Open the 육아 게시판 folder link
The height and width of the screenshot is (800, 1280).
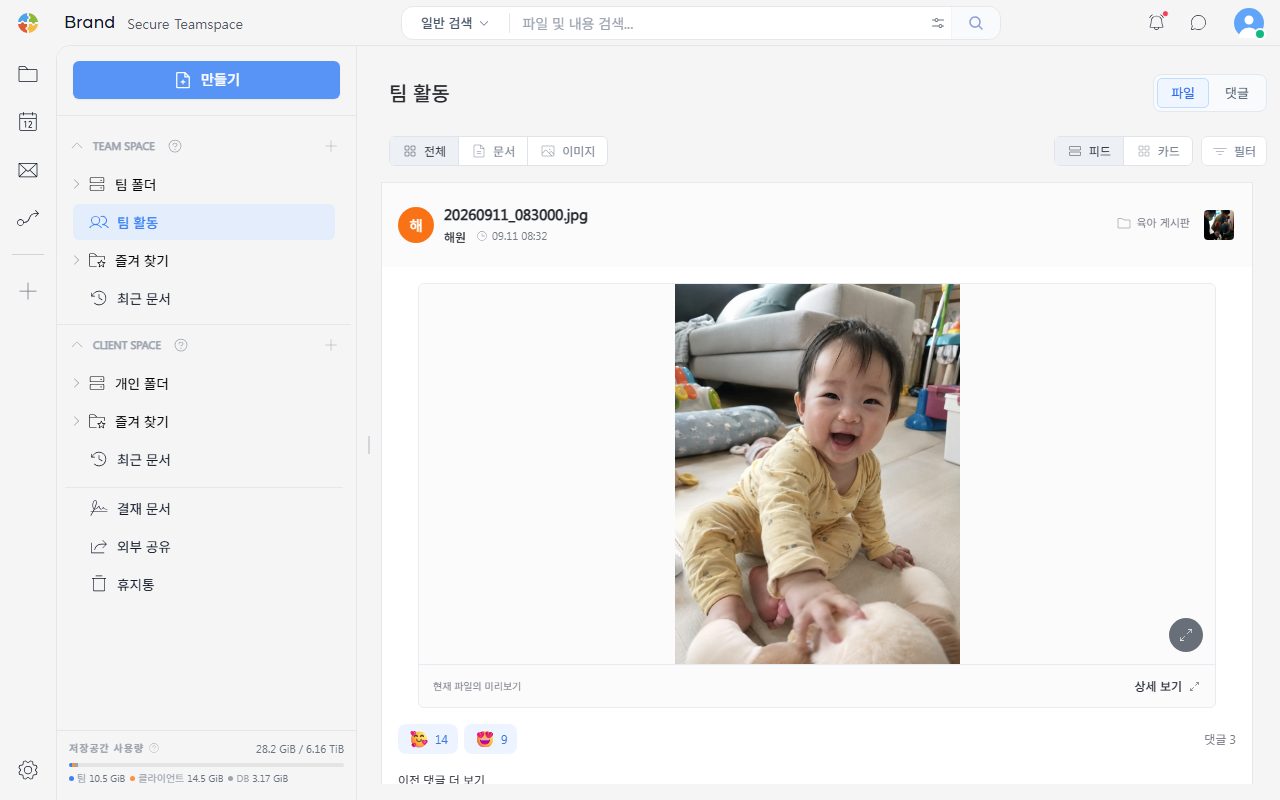coord(1153,223)
